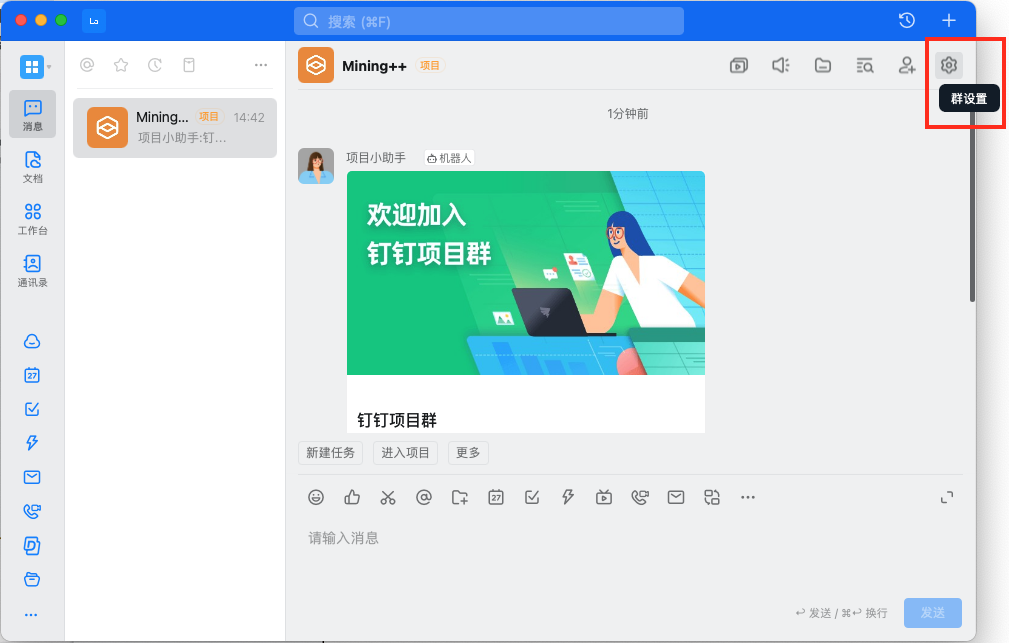This screenshot has height=643, width=1009.
Task: Filter conversations by @ mentions
Action: click(87, 65)
